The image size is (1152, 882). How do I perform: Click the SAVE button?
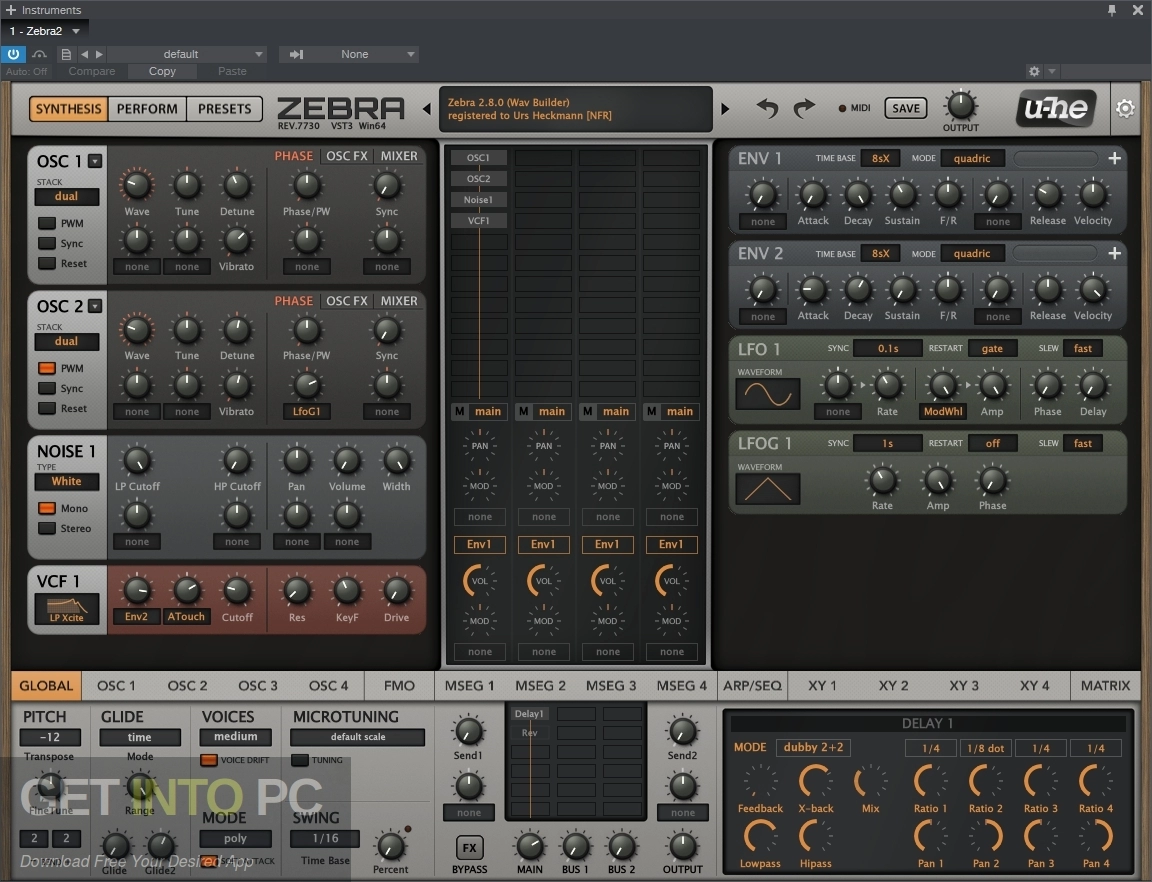(905, 108)
